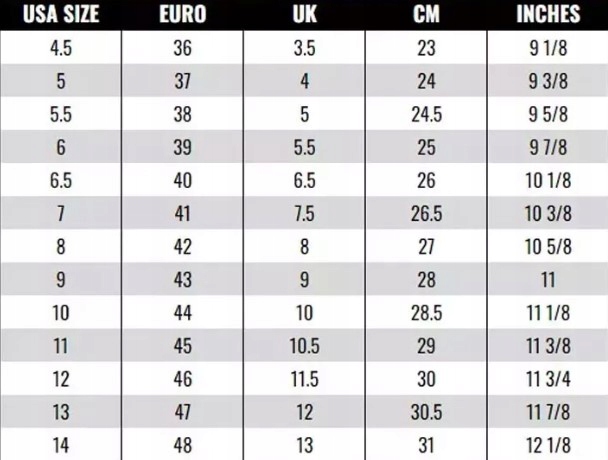Image resolution: width=608 pixels, height=460 pixels.
Task: Select the UK size 10.5 cell
Action: click(x=304, y=346)
